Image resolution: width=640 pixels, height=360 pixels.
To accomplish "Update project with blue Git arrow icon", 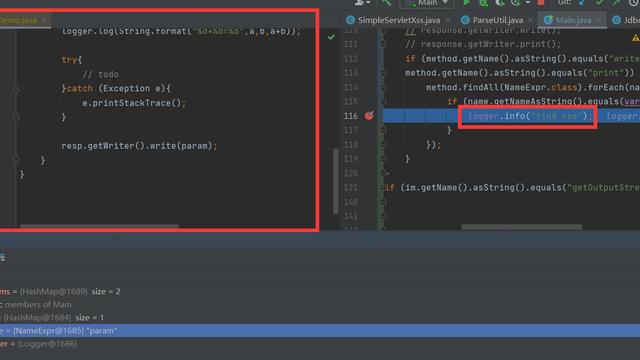I will 582,3.
